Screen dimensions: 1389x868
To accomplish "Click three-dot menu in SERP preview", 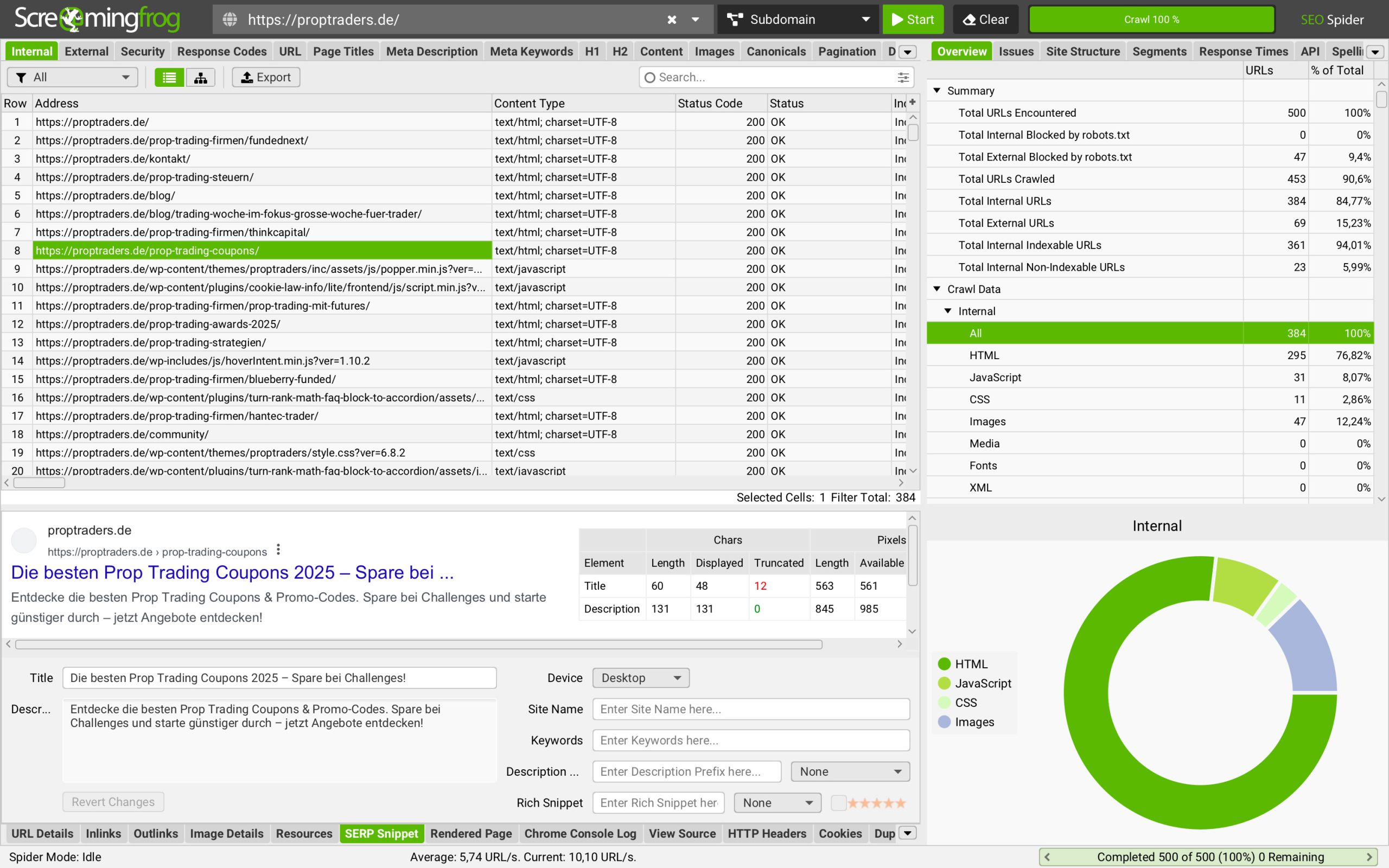I will 278,550.
